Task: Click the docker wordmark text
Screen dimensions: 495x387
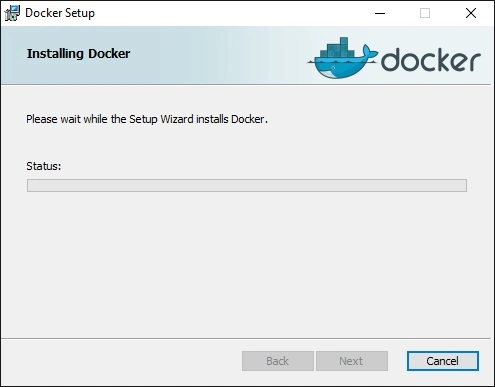Action: [x=431, y=60]
